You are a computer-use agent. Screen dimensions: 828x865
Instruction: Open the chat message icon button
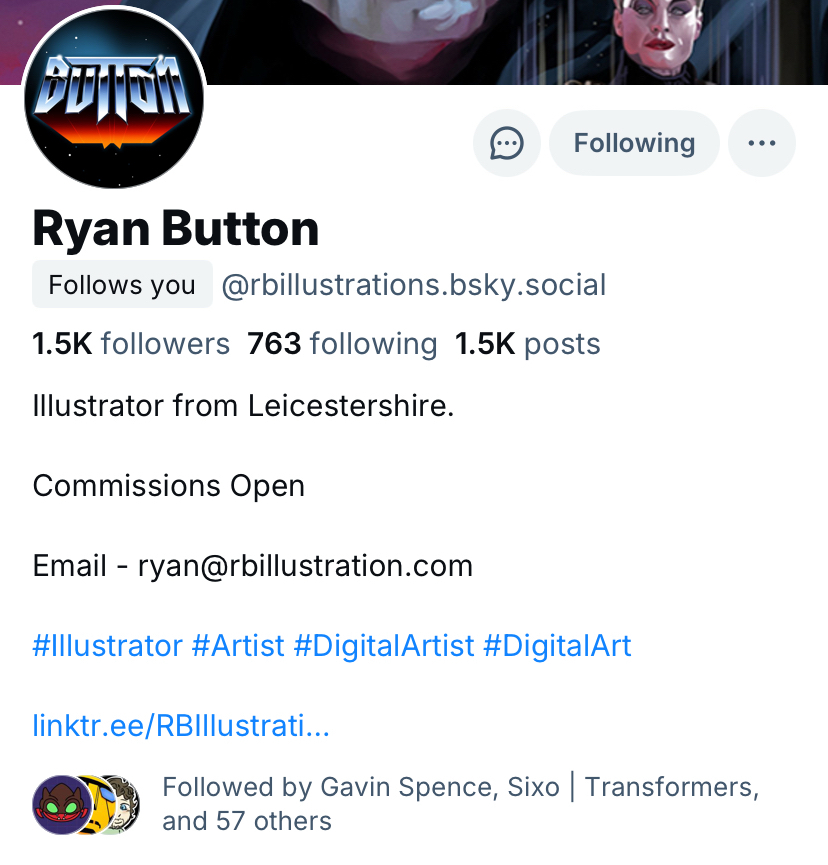click(507, 143)
